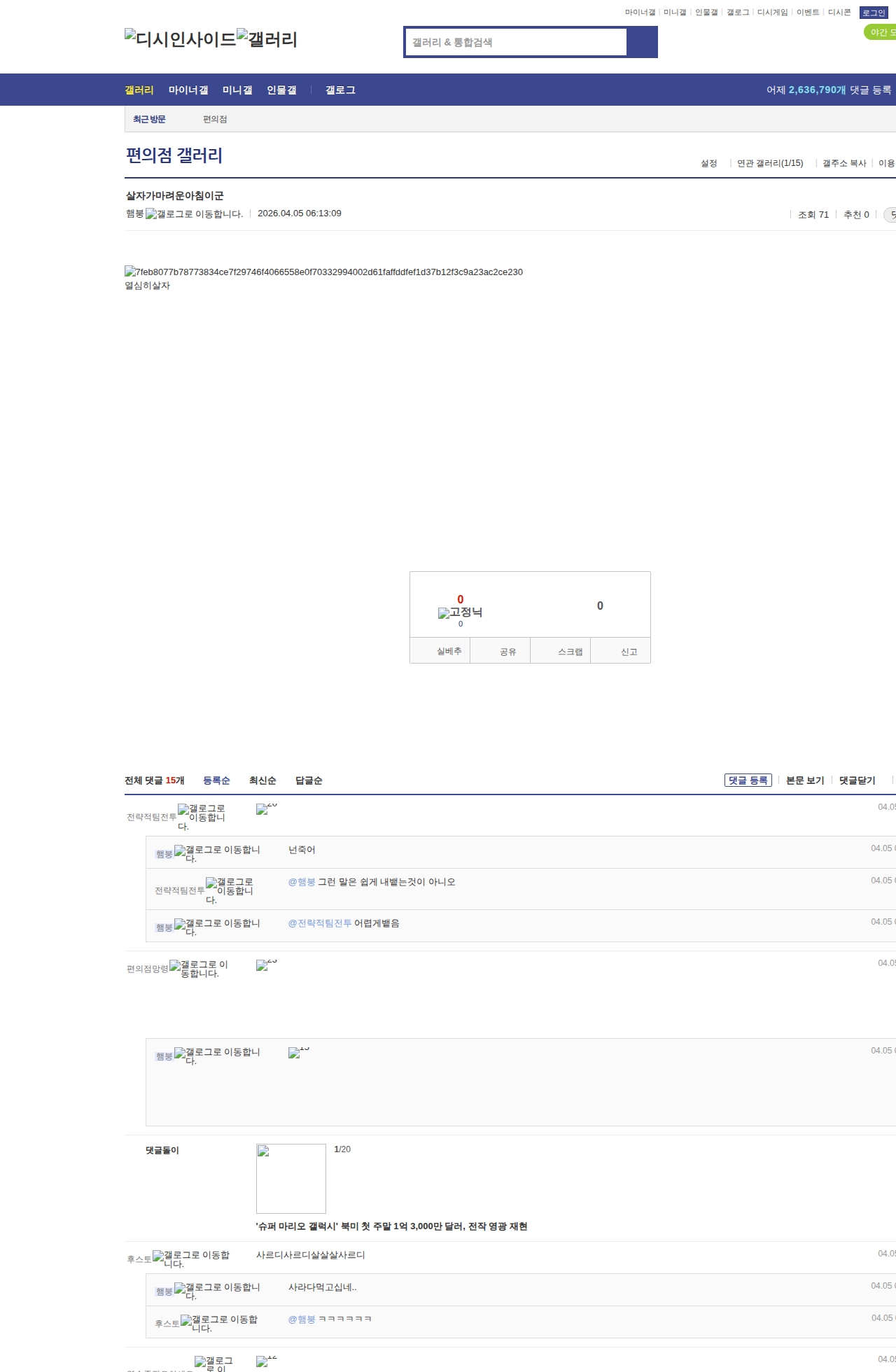Select 인물갤 in the blue navigation bar
Image resolution: width=896 pixels, height=1372 pixels.
point(281,90)
